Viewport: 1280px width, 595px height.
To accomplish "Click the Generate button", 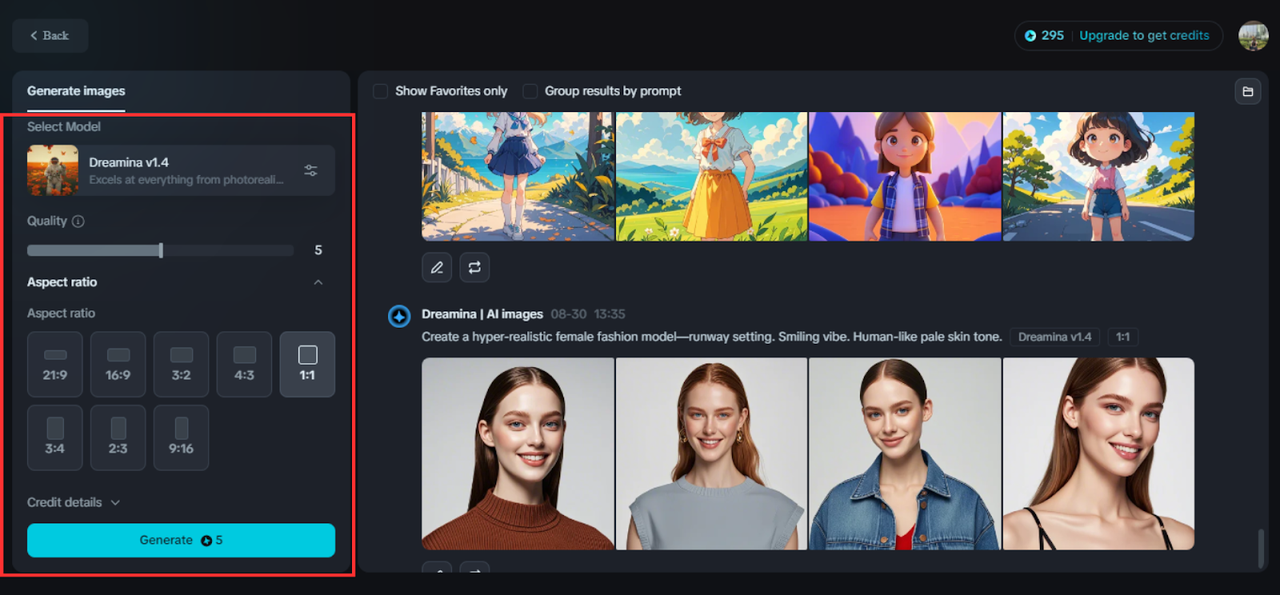I will (x=181, y=540).
